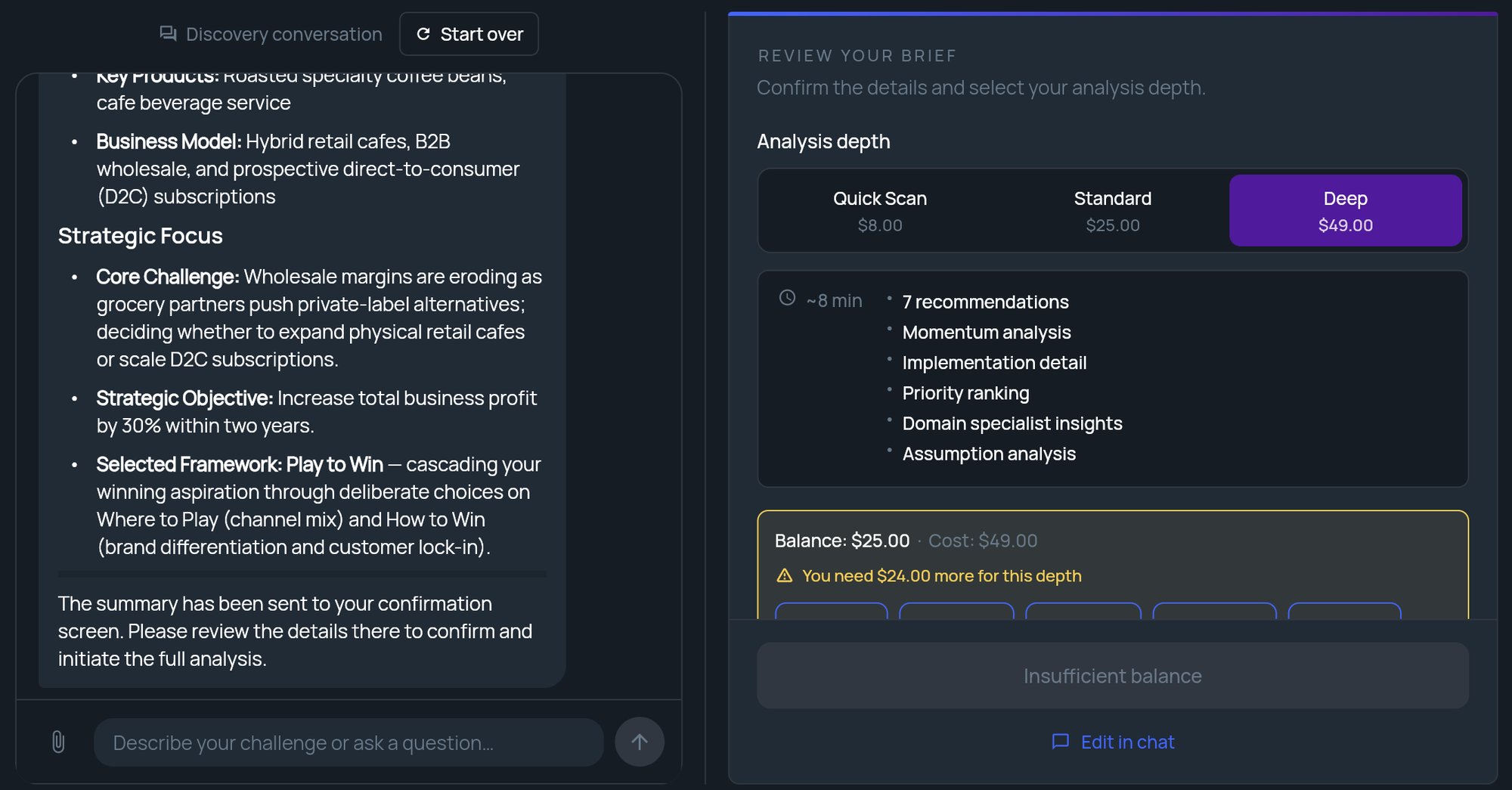1512x790 pixels.
Task: Click 'You need $24.00 more for this depth'
Action: click(942, 576)
